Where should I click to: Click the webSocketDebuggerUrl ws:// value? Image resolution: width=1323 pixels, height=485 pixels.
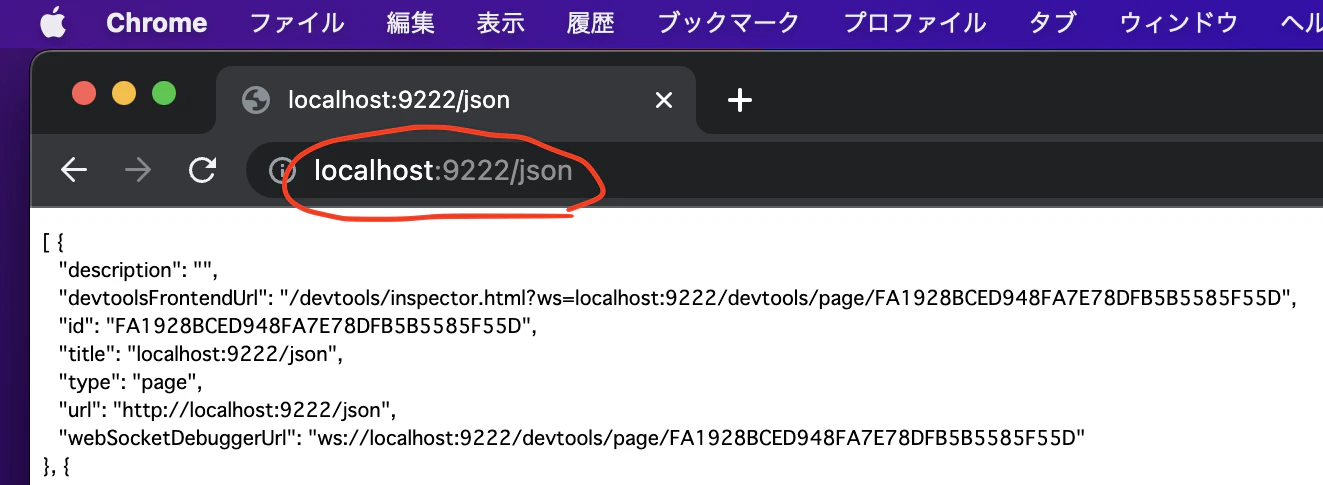[698, 438]
